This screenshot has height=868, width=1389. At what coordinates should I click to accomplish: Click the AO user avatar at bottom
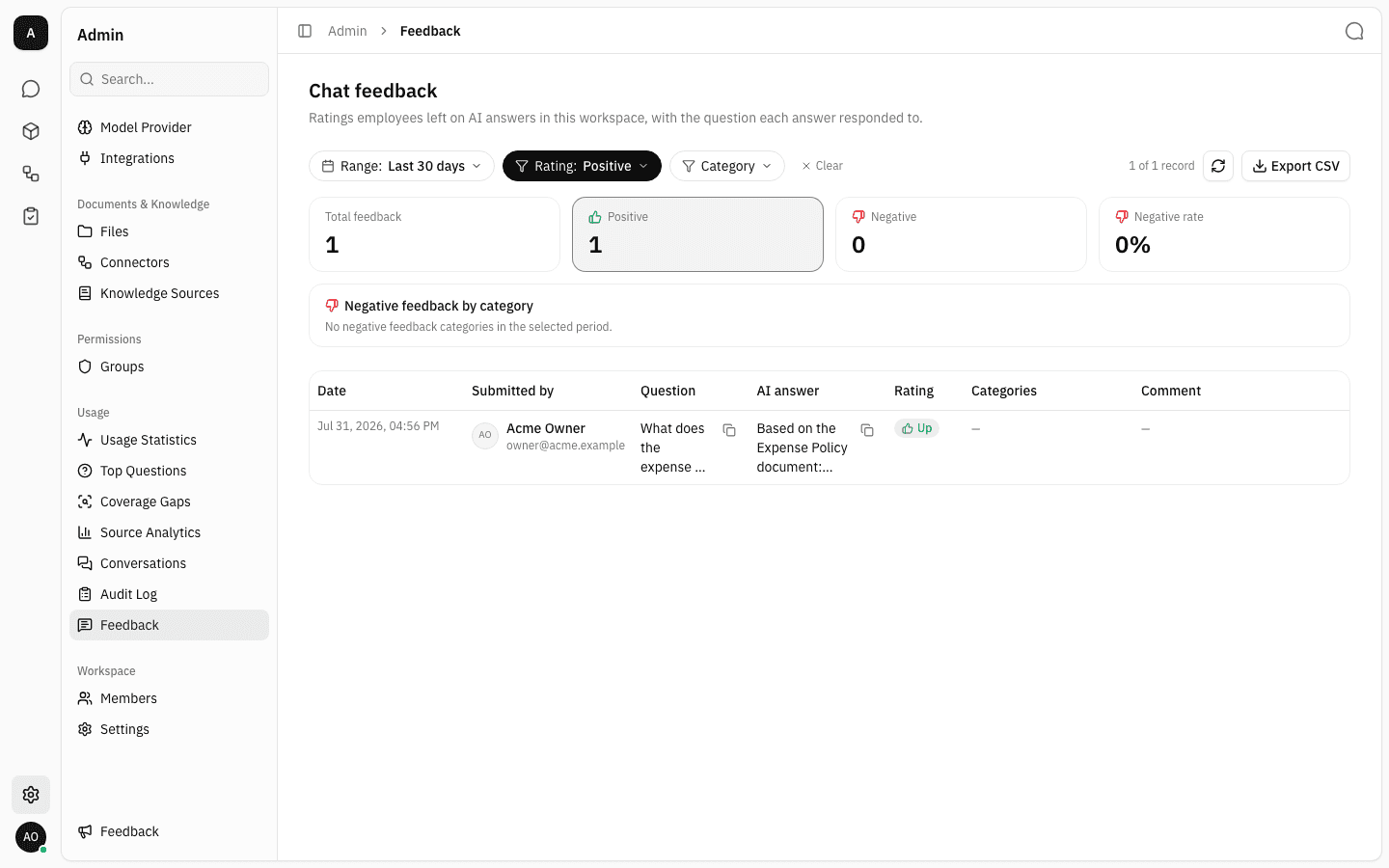click(x=31, y=837)
